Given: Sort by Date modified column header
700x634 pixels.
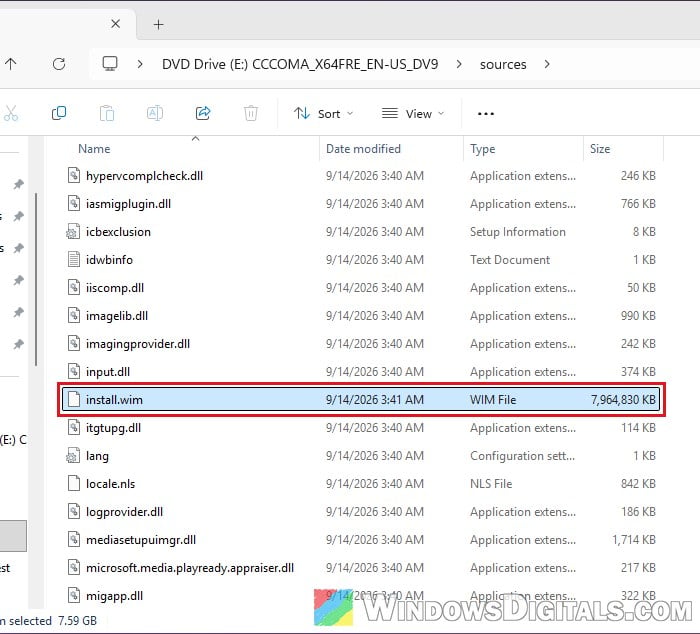Looking at the screenshot, I should tap(363, 149).
